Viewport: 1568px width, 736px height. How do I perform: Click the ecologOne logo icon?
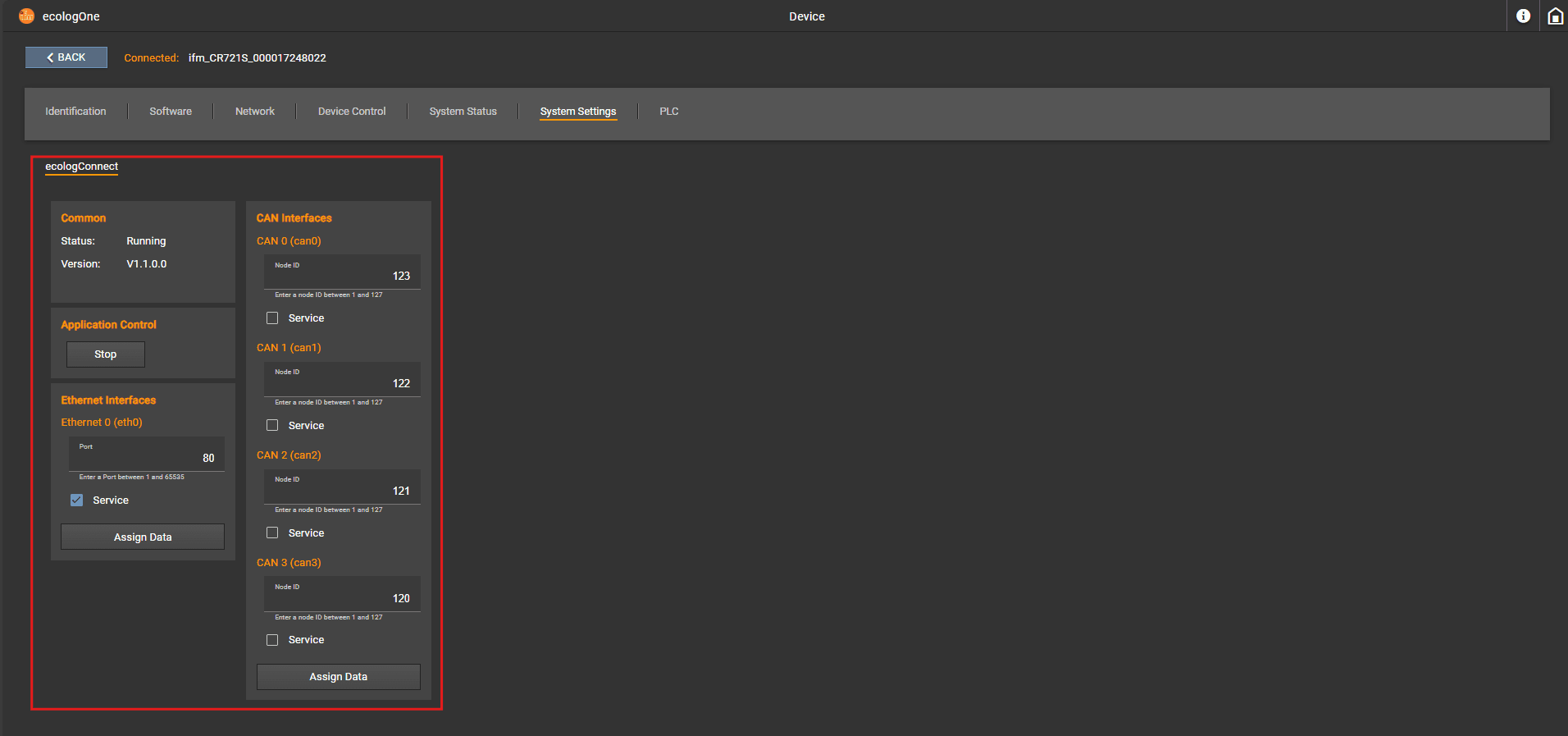(x=26, y=16)
